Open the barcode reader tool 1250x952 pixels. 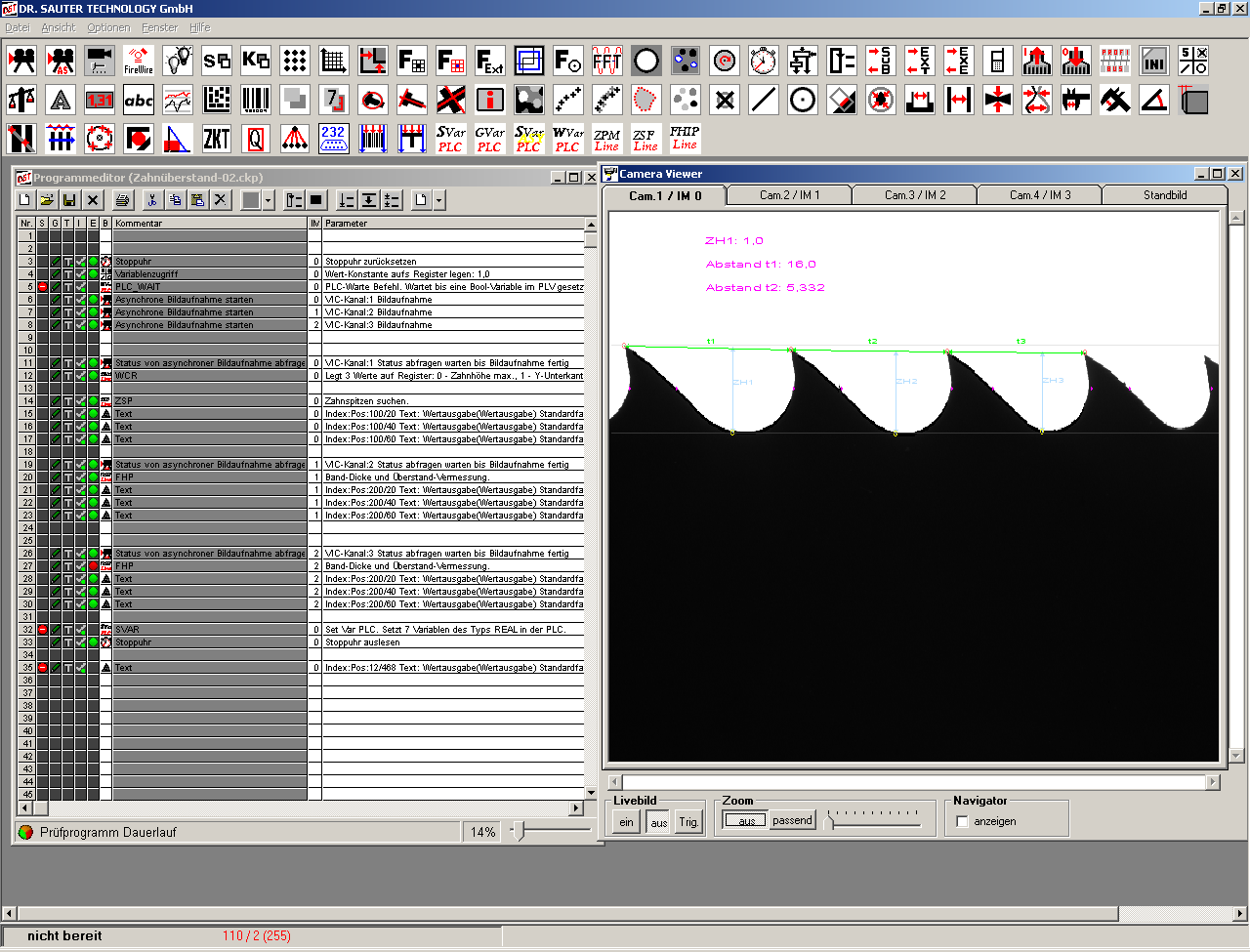click(256, 100)
